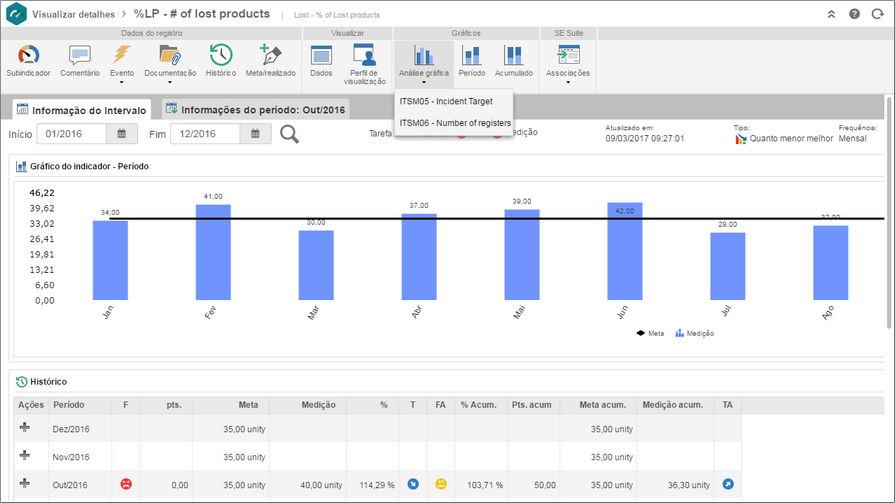
Task: Click the Fev bar labeled 41,00
Action: (x=213, y=252)
